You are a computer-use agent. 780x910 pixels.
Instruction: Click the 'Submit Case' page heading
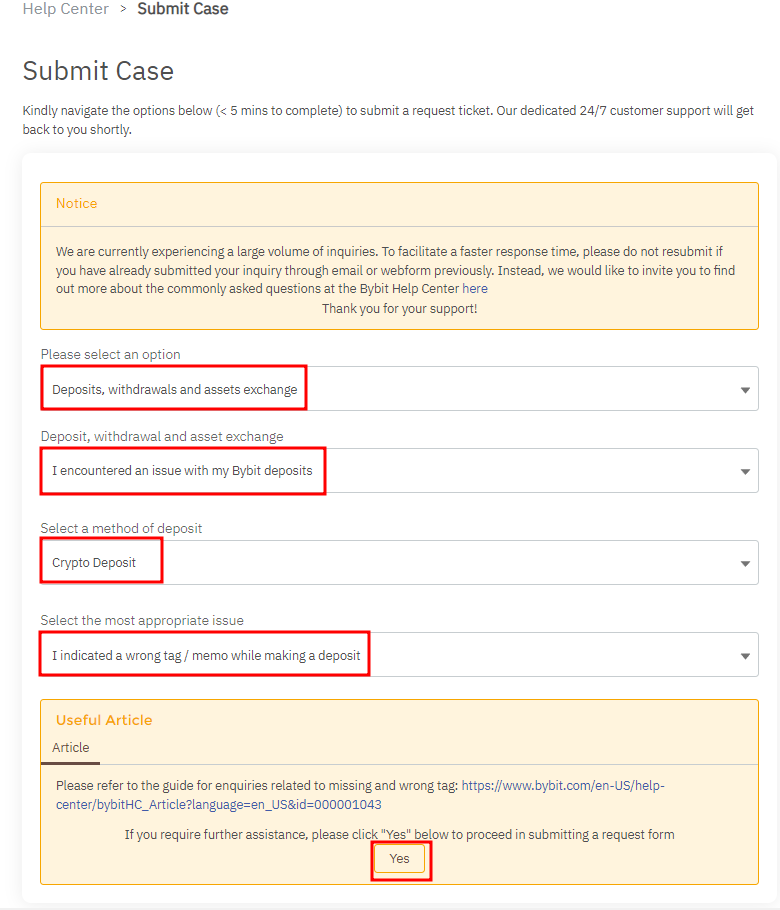pos(98,71)
